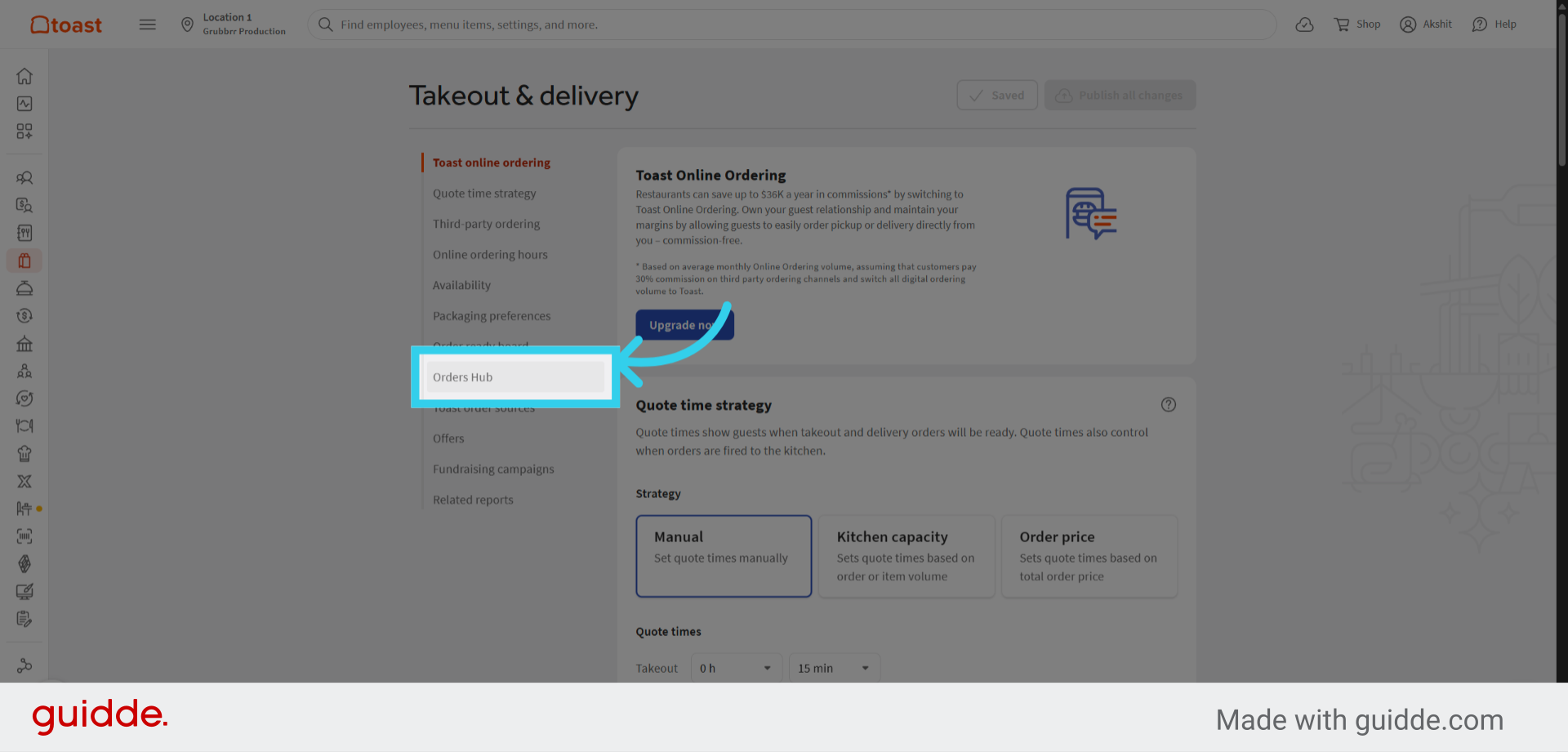Select the Order price strategy card

tap(1089, 556)
